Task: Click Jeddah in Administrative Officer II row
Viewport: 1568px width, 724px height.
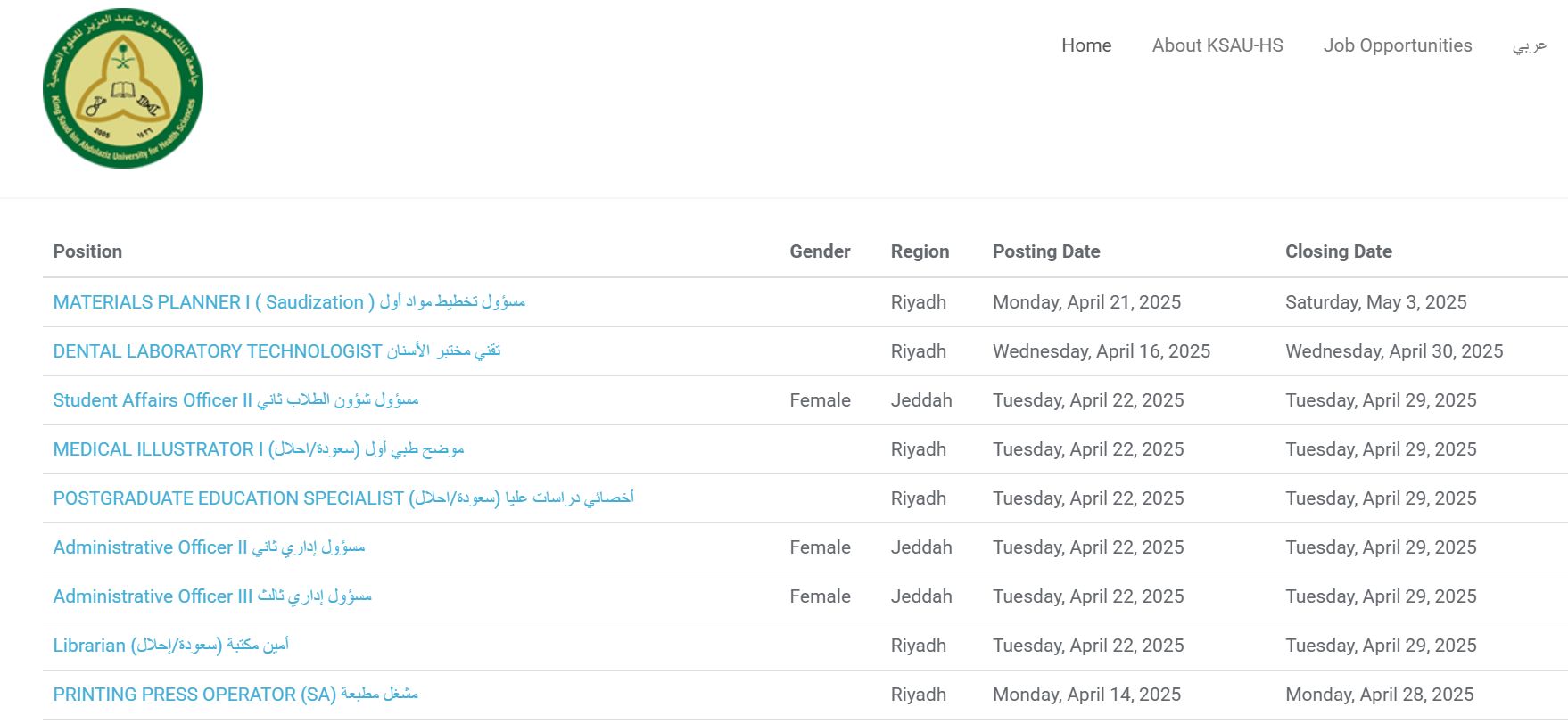Action: (921, 547)
